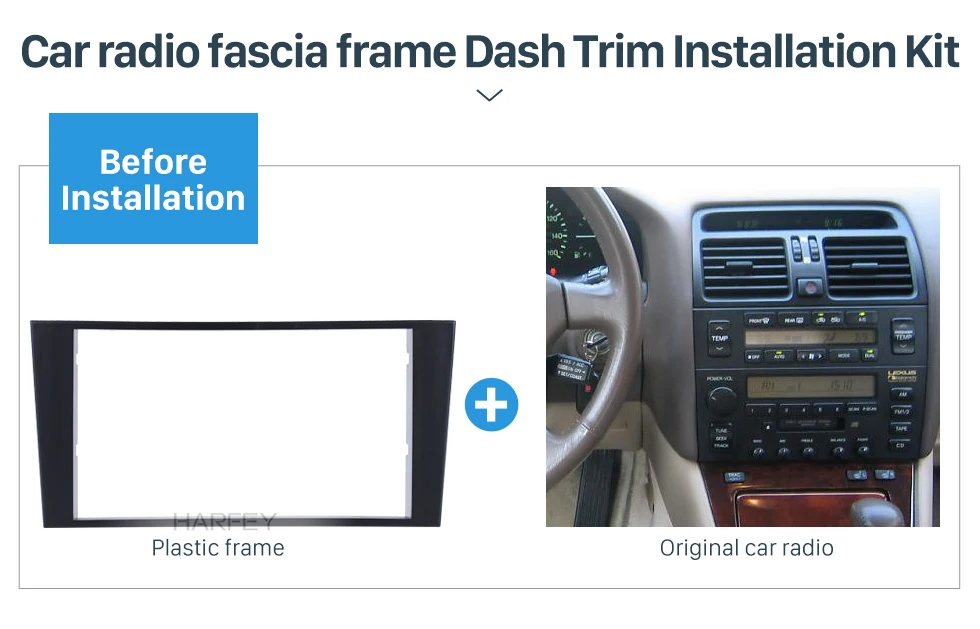980x629 pixels.
Task: Click the black plastic frame image
Action: coord(242,424)
